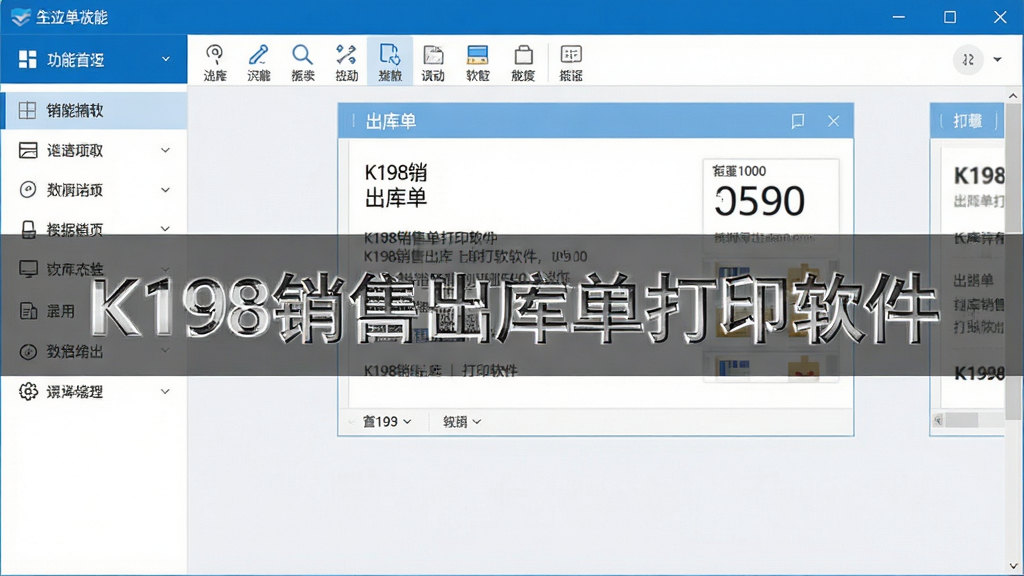Click the first toolbar icon 选库
Image resolution: width=1024 pixels, height=576 pixels.
coord(215,62)
